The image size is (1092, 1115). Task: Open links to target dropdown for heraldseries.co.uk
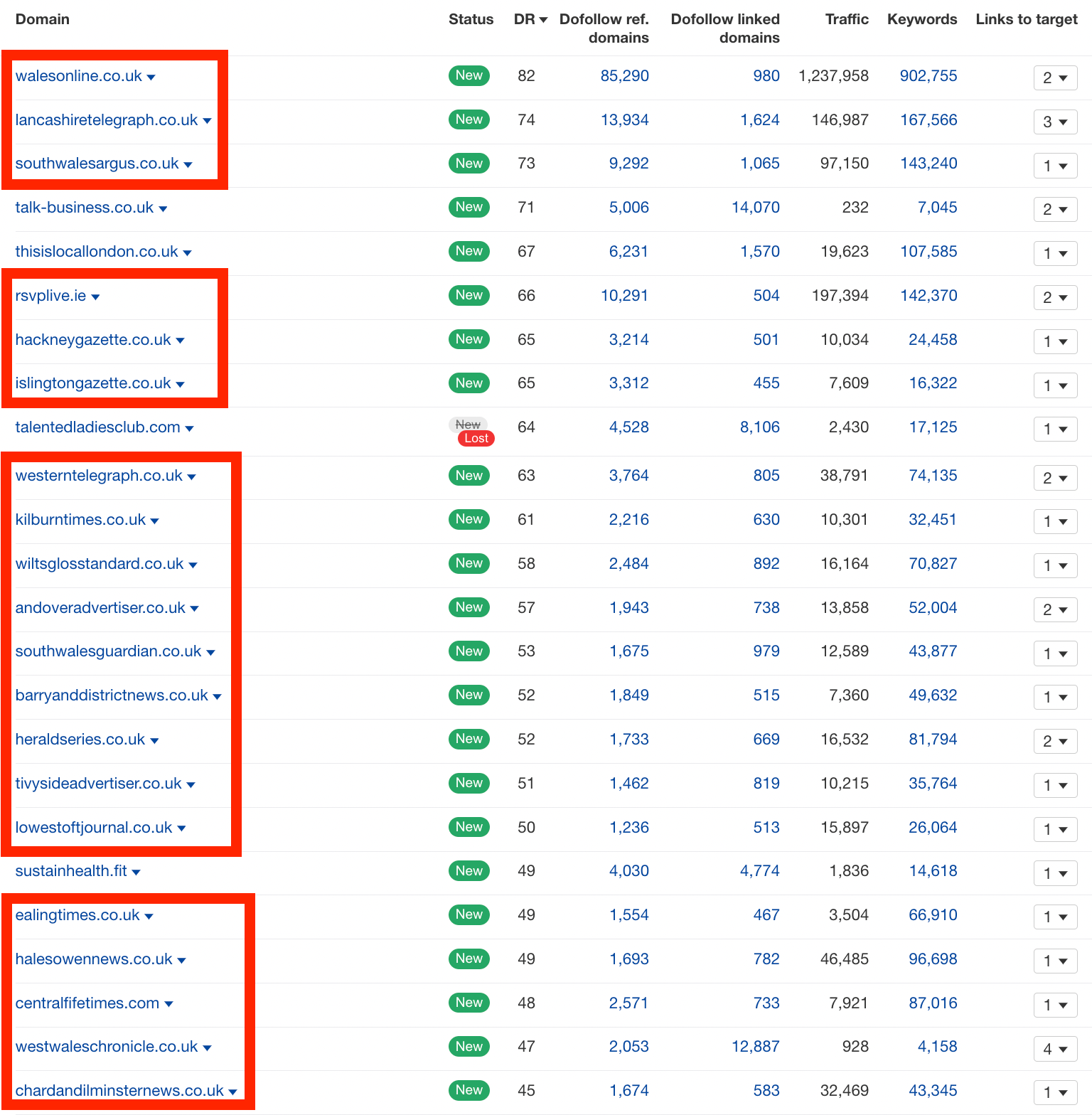point(1056,741)
